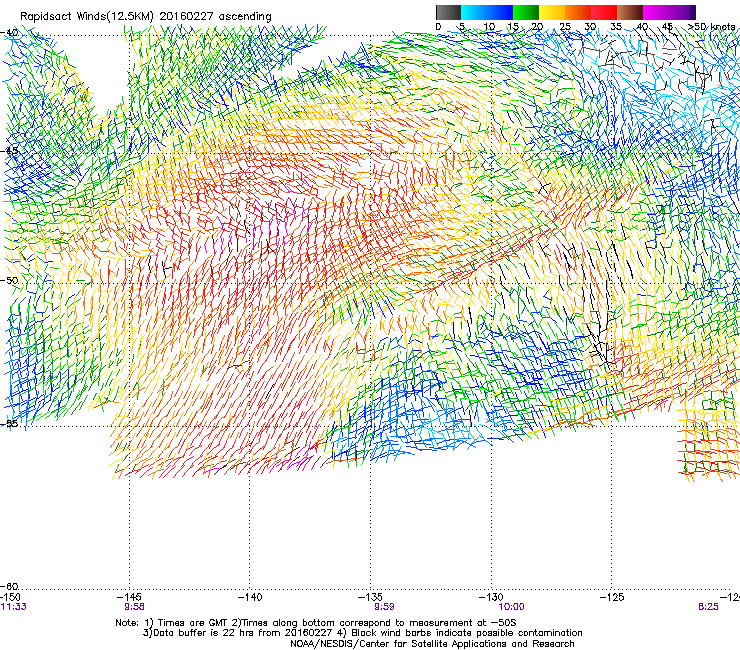Click the -45 latitude axis label

(x=9, y=151)
